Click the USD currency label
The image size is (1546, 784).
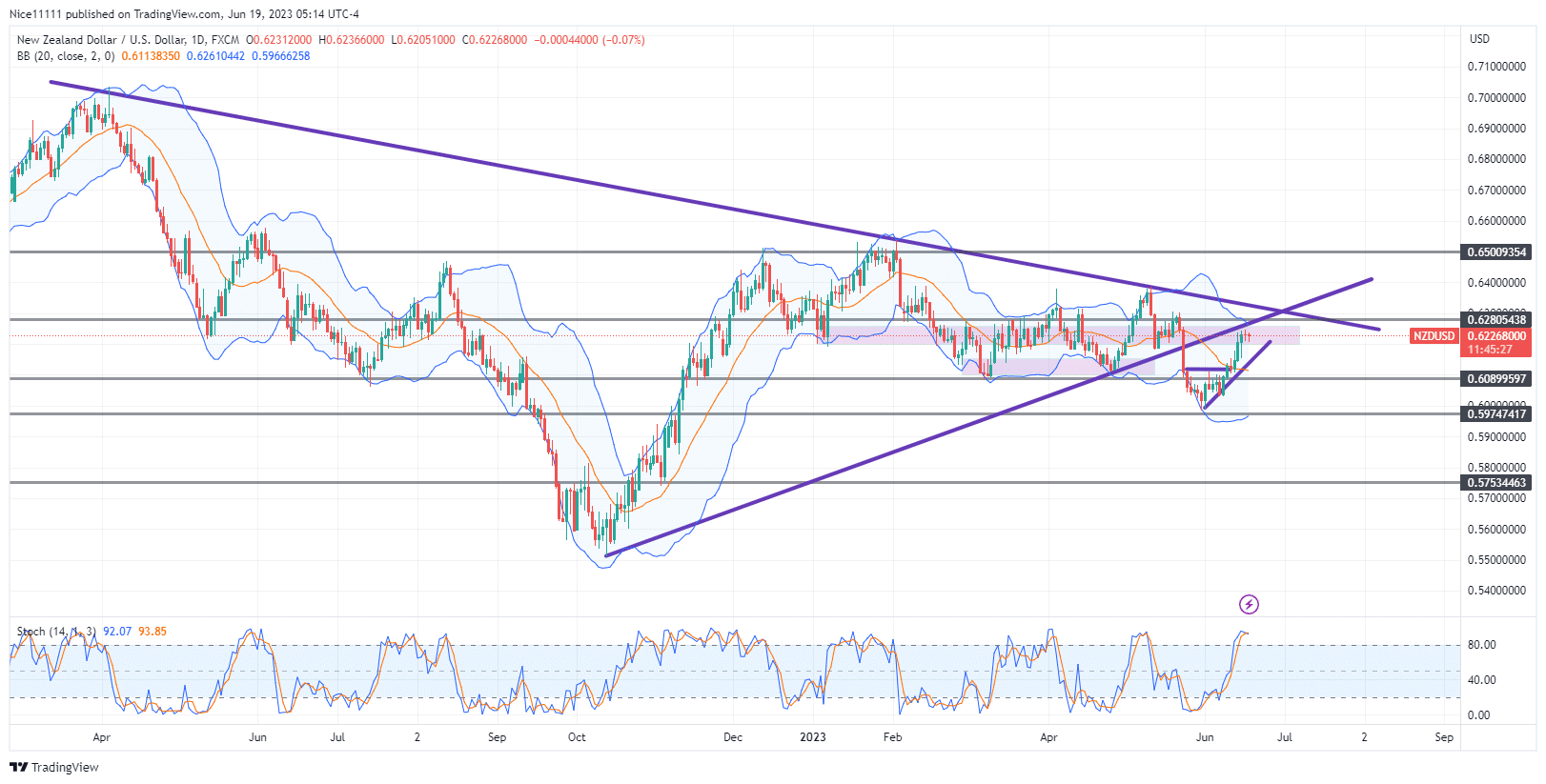click(x=1479, y=39)
